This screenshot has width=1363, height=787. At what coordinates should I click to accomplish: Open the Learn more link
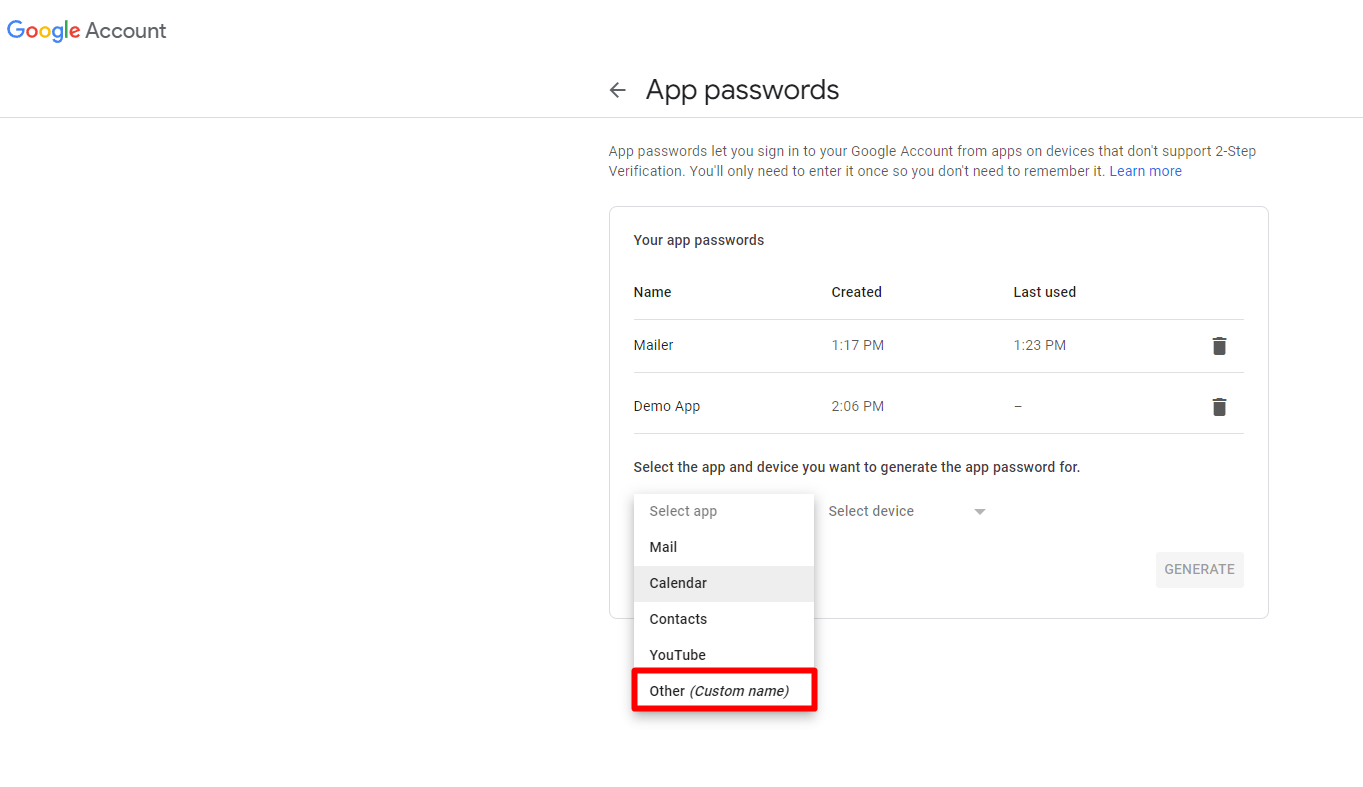click(1145, 171)
